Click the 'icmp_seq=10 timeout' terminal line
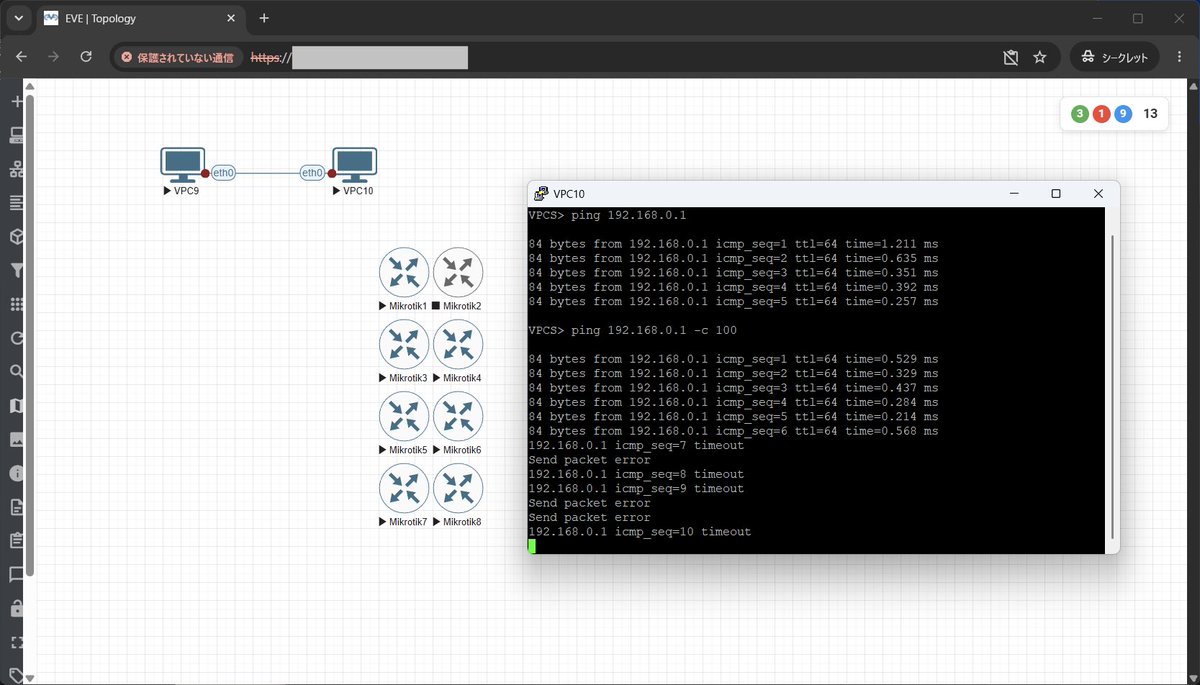The height and width of the screenshot is (685, 1200). [x=640, y=532]
